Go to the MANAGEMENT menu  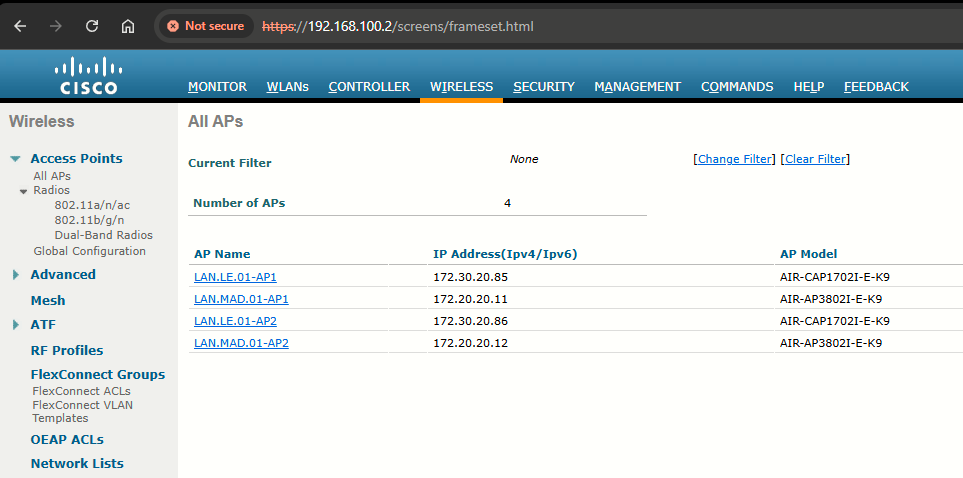pyautogui.click(x=637, y=87)
